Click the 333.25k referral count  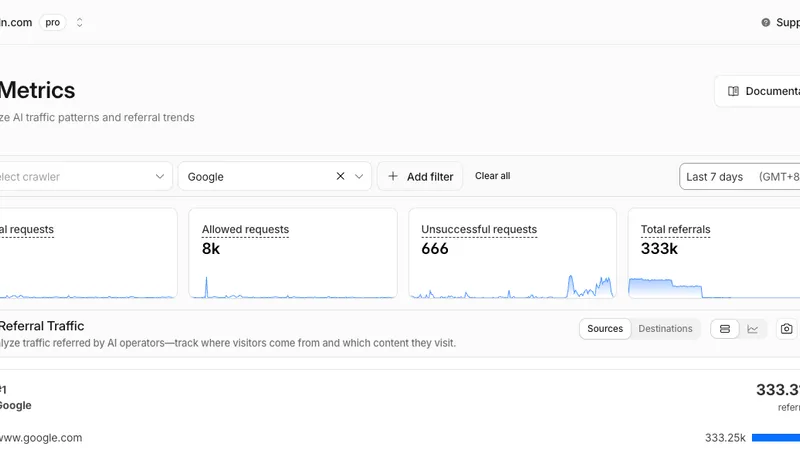[x=725, y=438]
